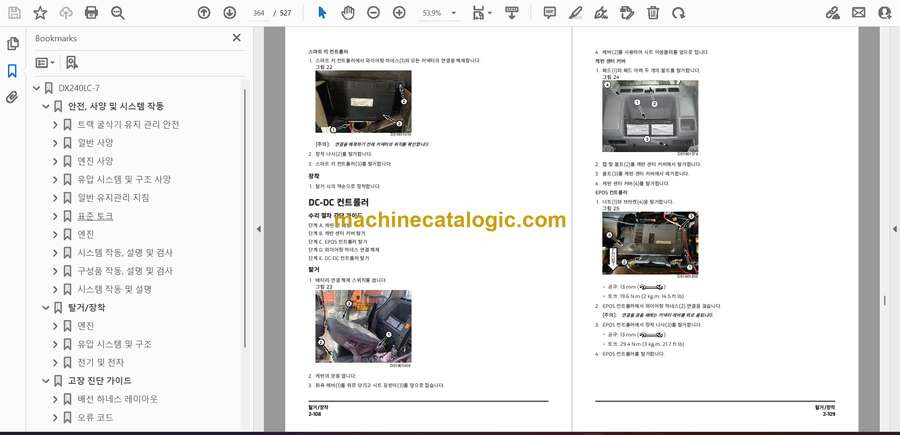Expand the 유압 시스템 및 구조 사양 bookmark
The width and height of the screenshot is (900, 435).
(x=55, y=180)
